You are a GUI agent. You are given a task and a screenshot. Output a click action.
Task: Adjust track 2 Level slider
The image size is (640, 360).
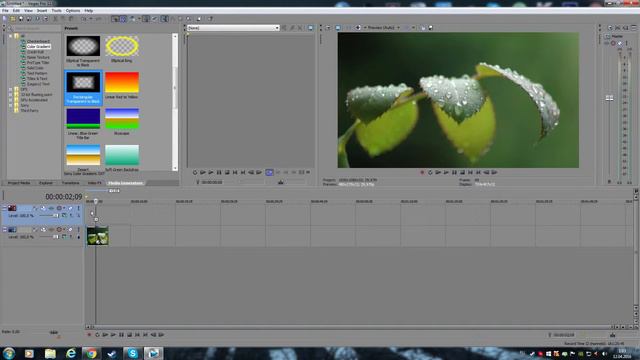(56, 237)
